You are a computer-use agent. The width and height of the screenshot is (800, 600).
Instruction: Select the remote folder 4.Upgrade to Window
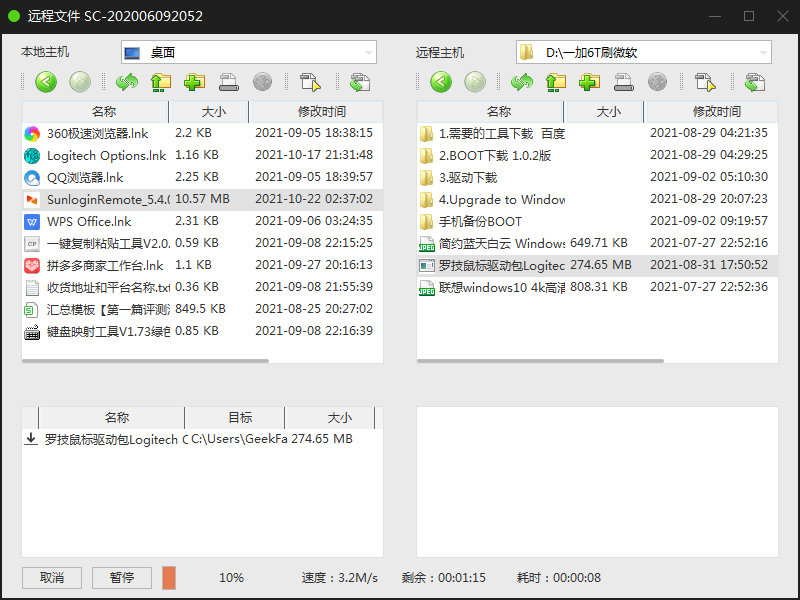tap(597, 199)
